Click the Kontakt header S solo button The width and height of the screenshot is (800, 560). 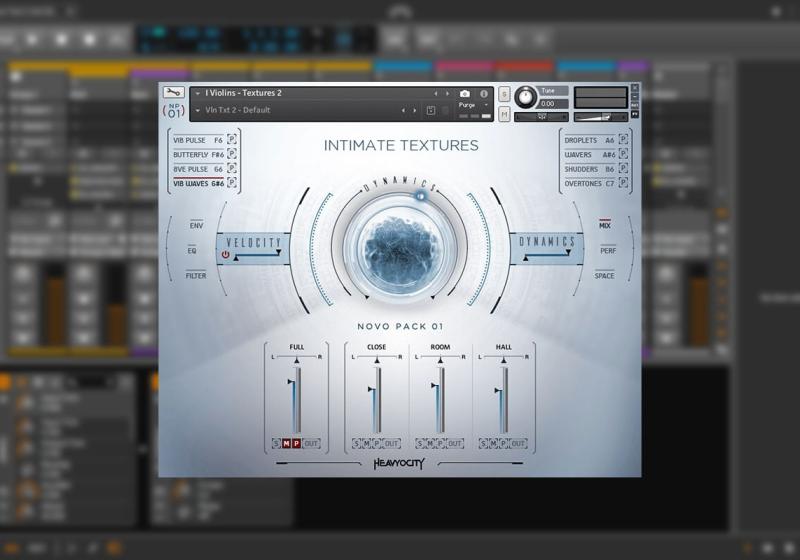coord(504,94)
